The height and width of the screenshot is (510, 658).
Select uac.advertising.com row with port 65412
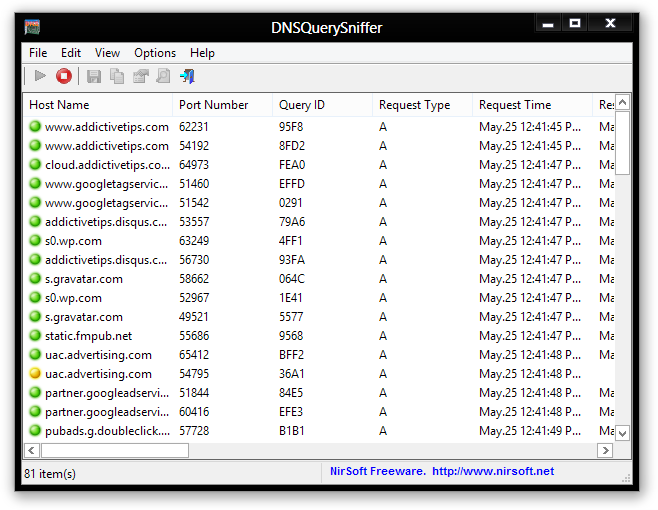tap(319, 355)
